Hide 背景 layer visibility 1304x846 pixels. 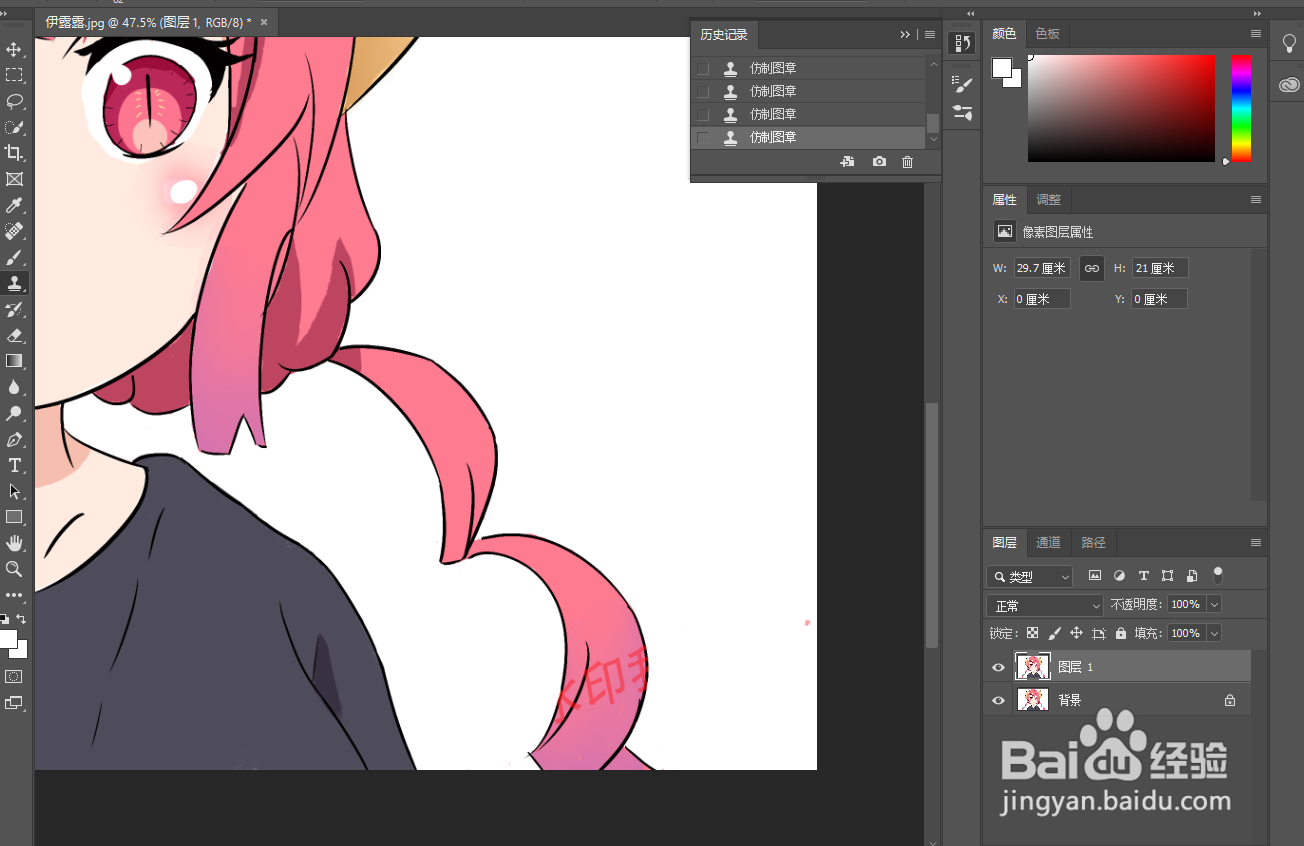(998, 700)
